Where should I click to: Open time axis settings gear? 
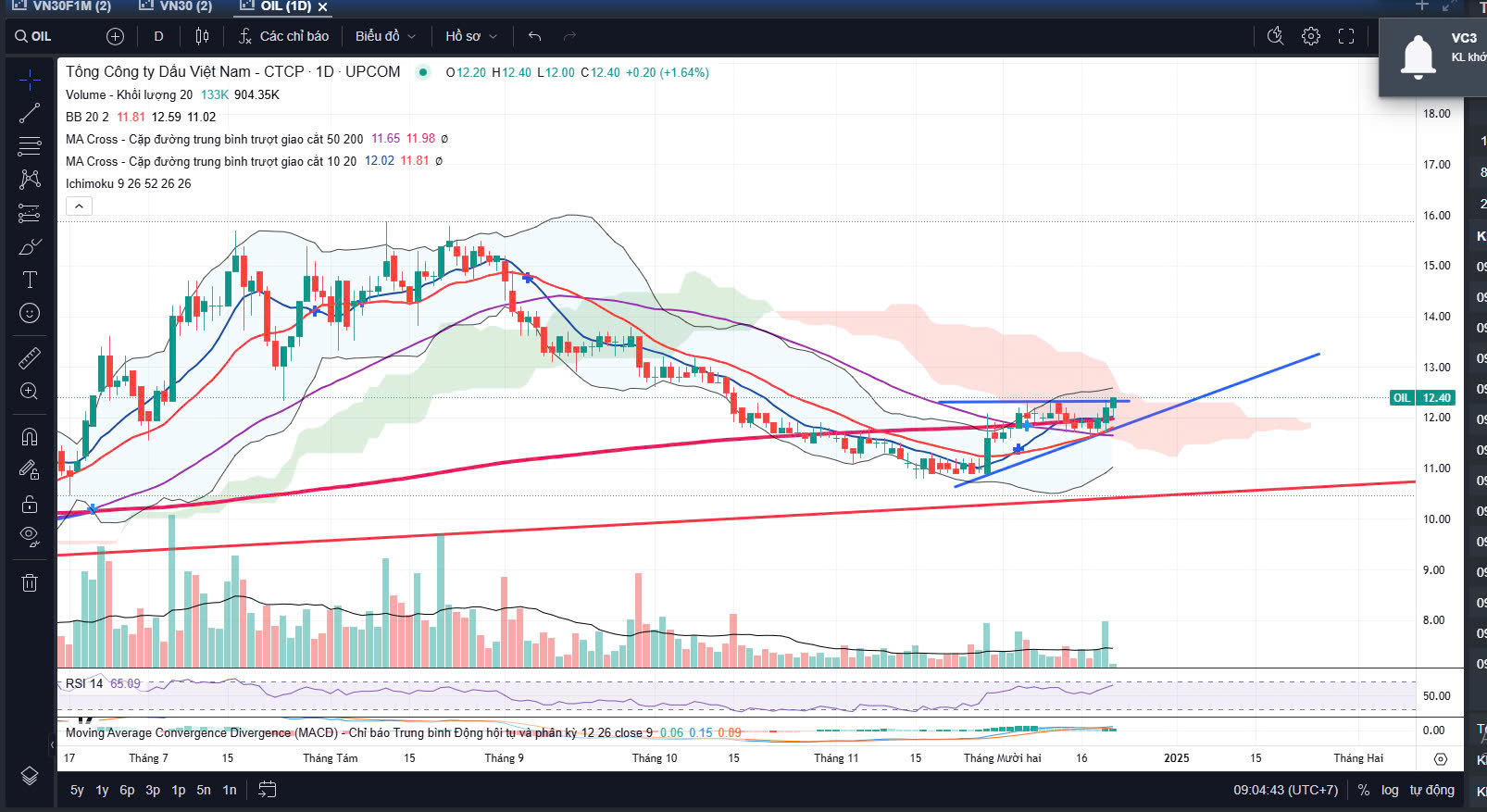(x=1440, y=758)
